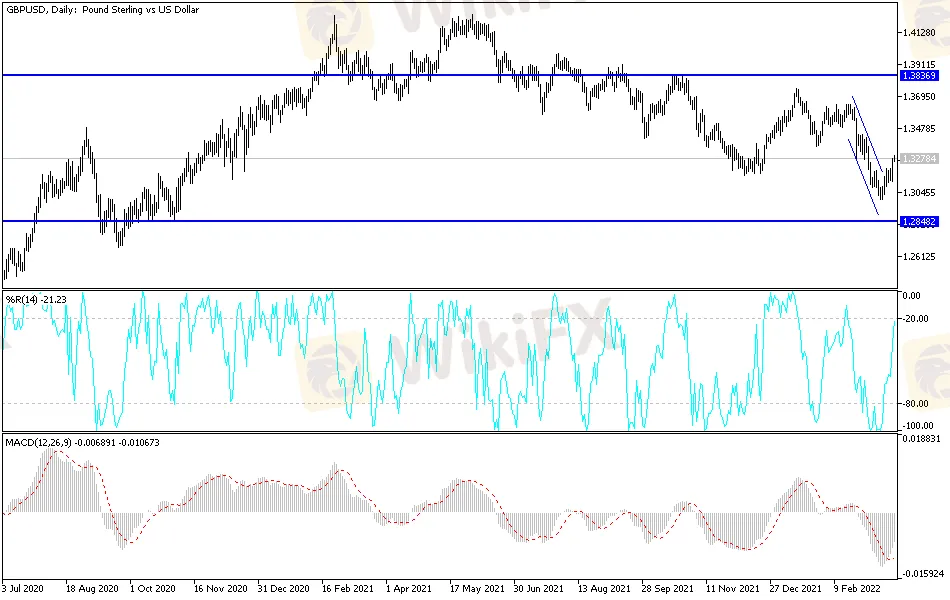Click the 13 Aug 2021 date label
This screenshot has height=600, width=950.
[604, 588]
